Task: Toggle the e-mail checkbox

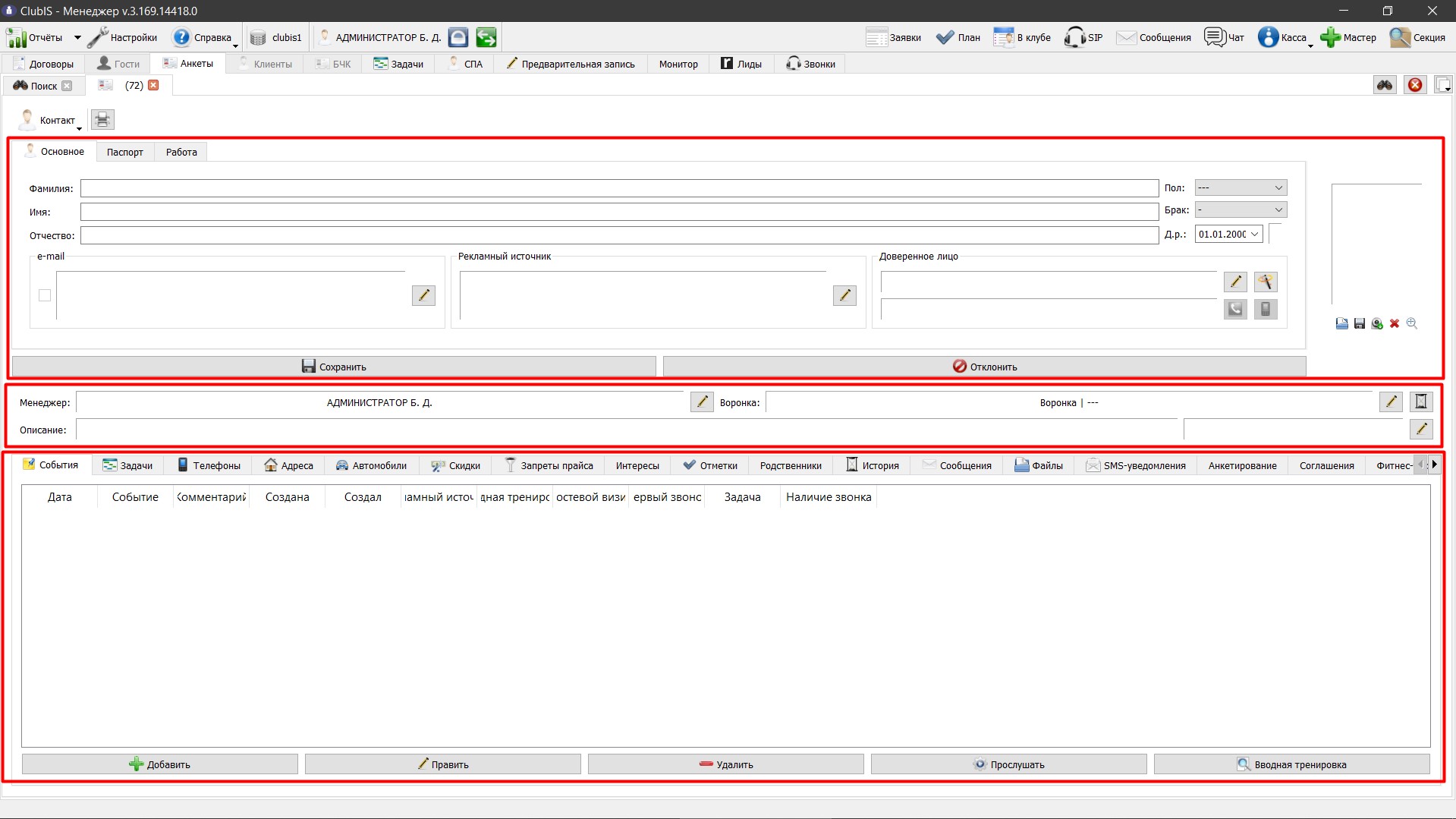Action: (x=45, y=295)
